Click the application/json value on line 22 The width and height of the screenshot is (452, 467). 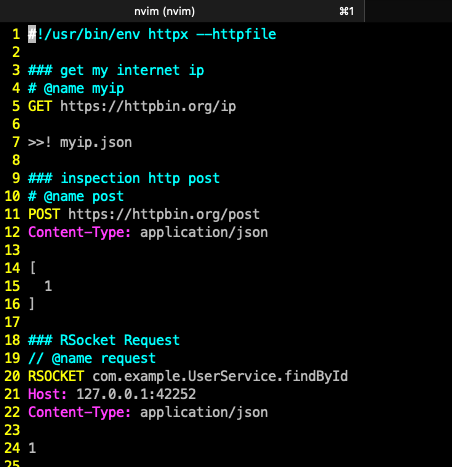[204, 412]
